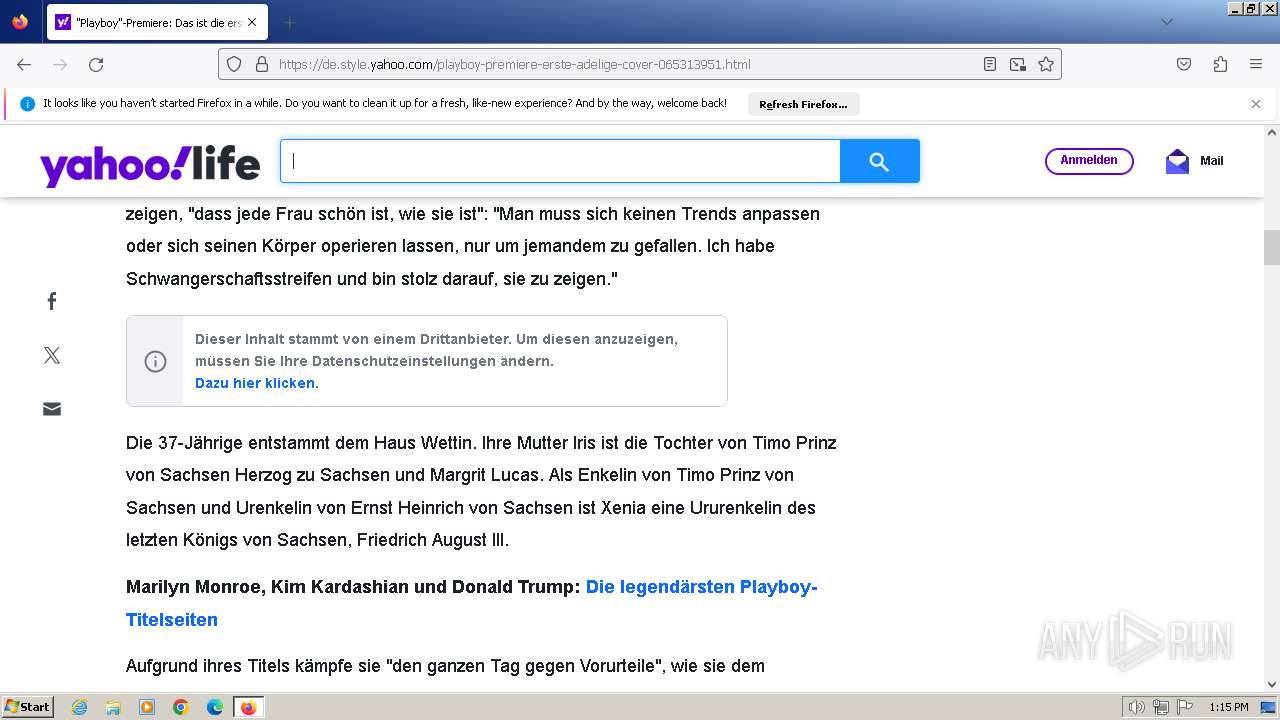Expand list all tabs chevron
Screen dimensions: 1280x720
[1167, 22]
